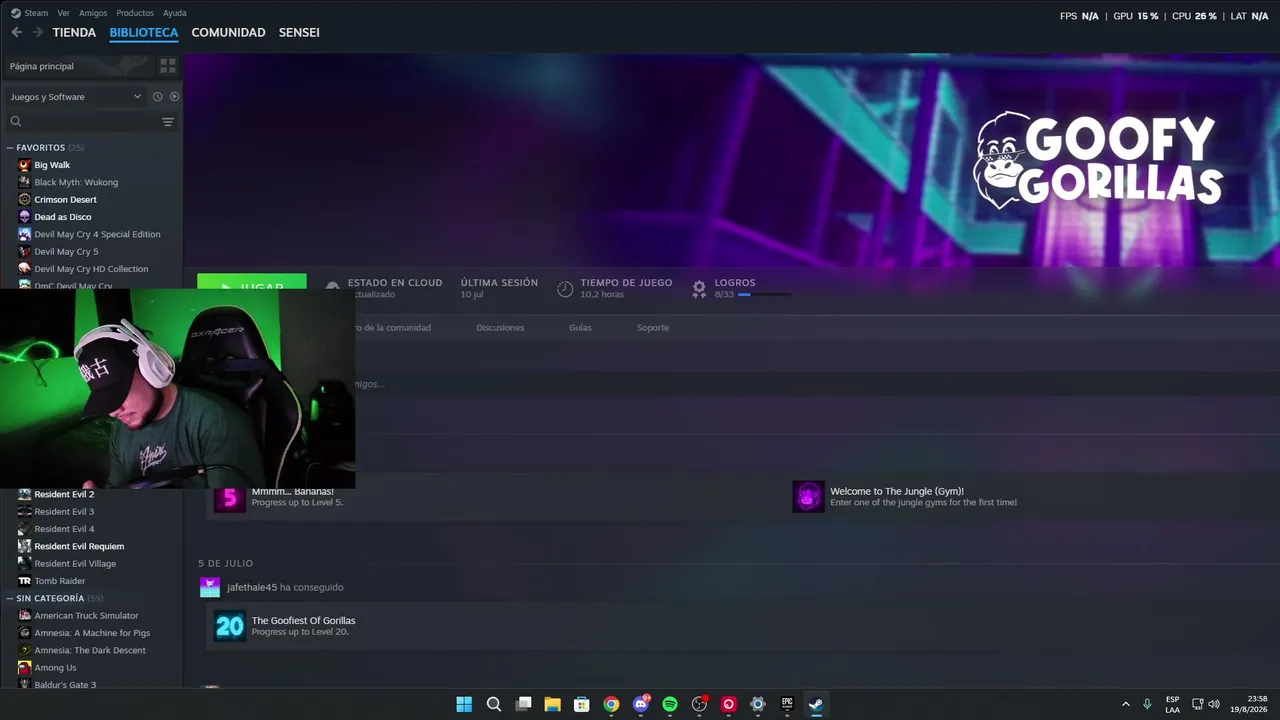Show recent games with clock icon

[157, 97]
